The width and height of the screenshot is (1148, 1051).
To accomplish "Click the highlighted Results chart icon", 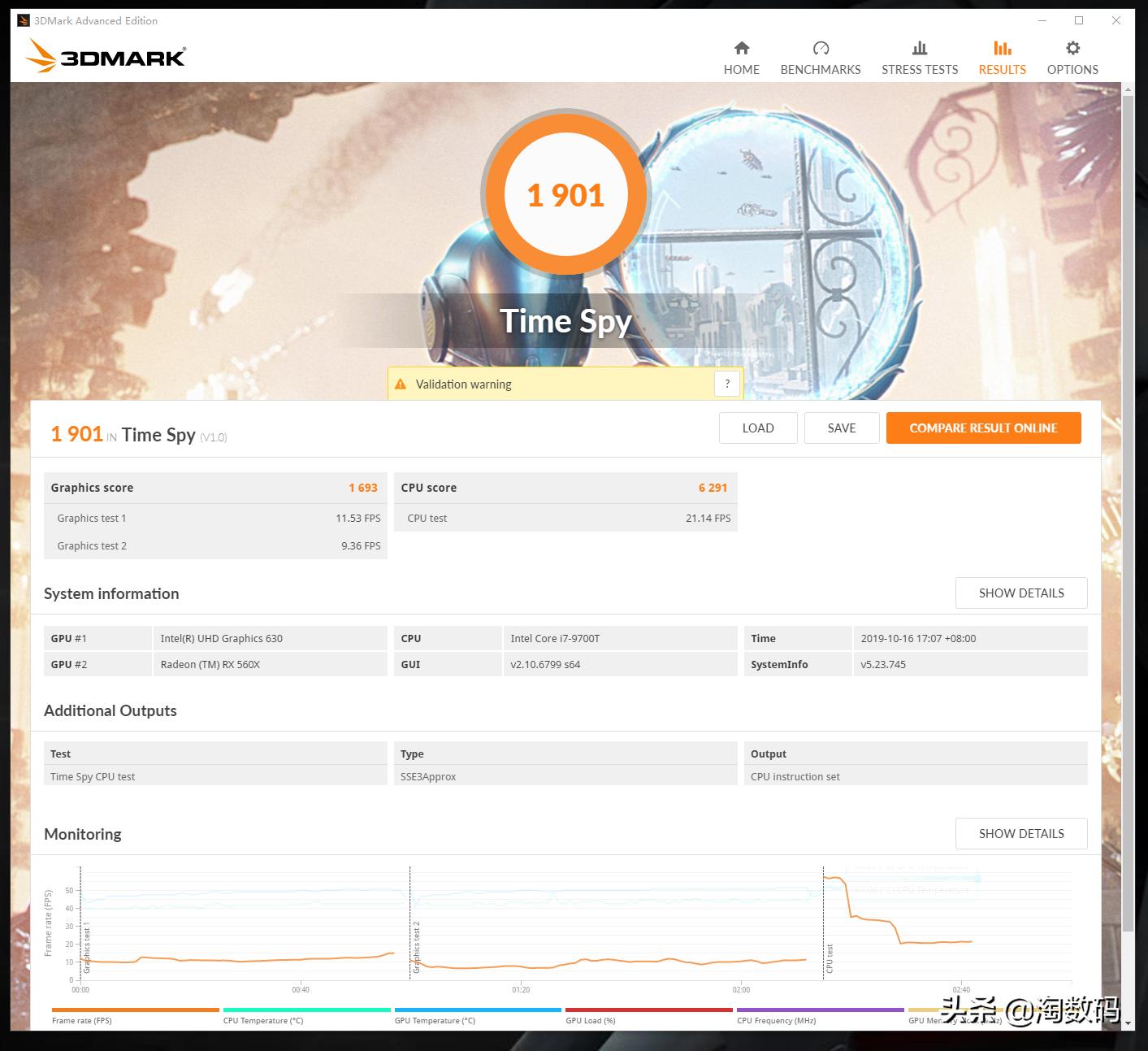I will (x=1001, y=48).
